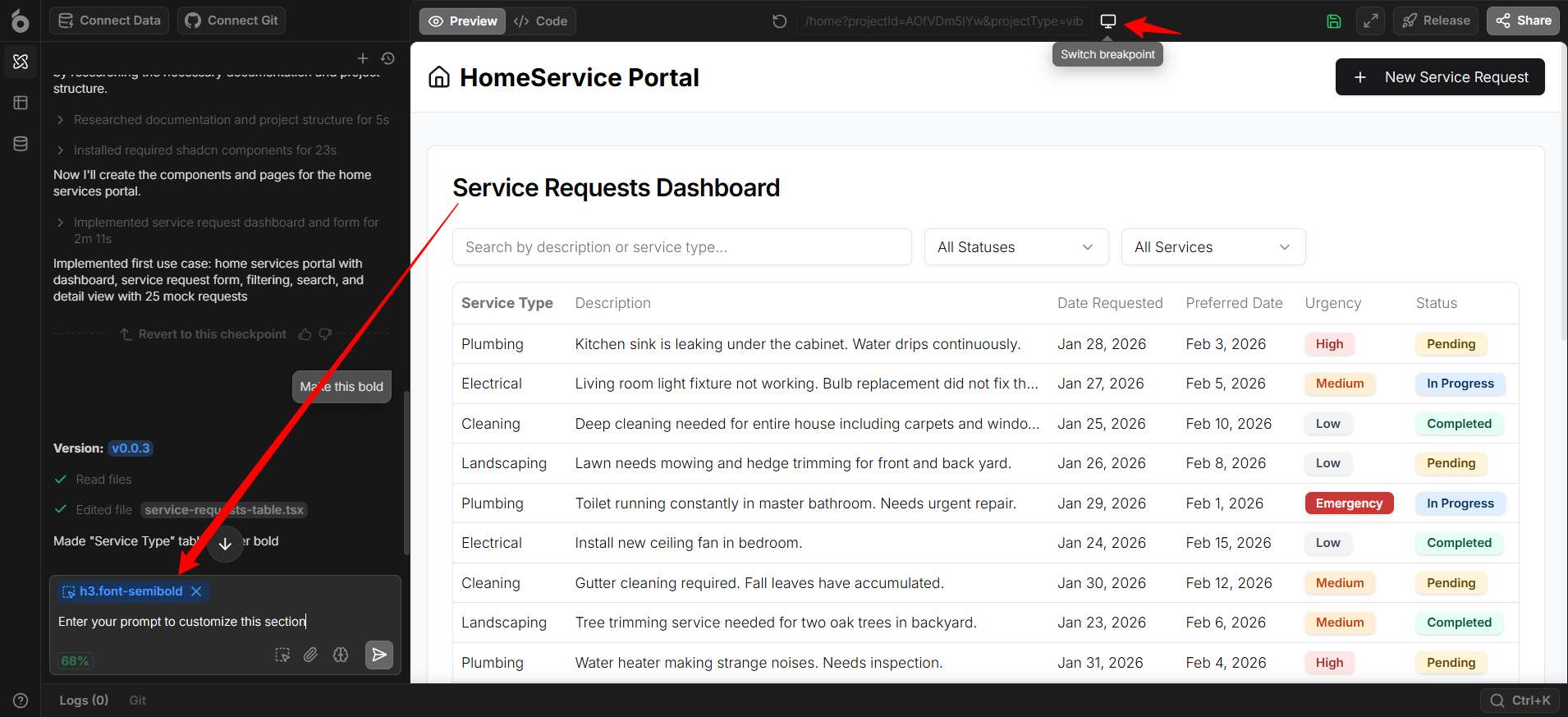The height and width of the screenshot is (717, 1568).
Task: Click the Switch breakpoint monitor icon
Action: (1108, 21)
